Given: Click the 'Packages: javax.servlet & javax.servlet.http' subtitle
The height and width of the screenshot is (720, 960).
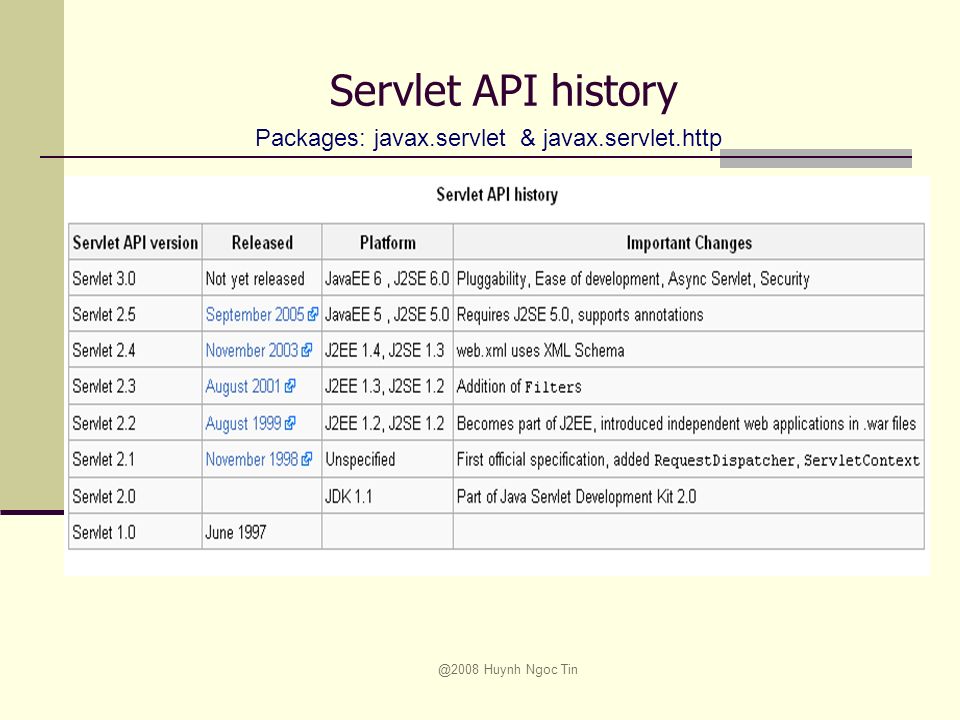Looking at the screenshot, I should click(488, 138).
